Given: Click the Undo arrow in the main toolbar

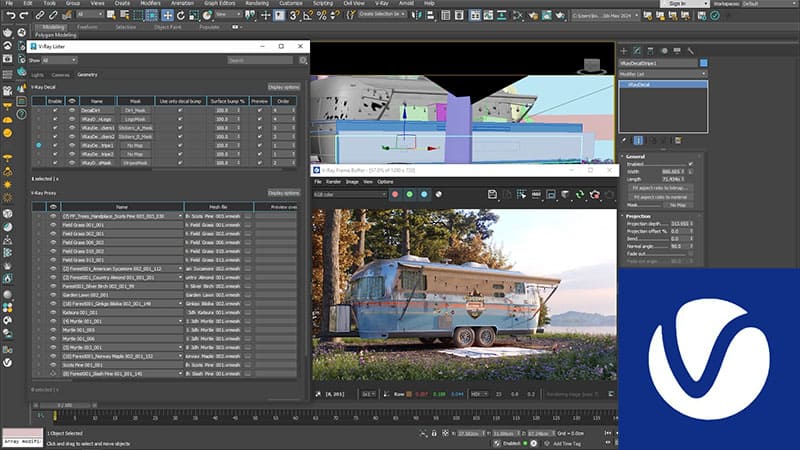Looking at the screenshot, I should [10, 16].
